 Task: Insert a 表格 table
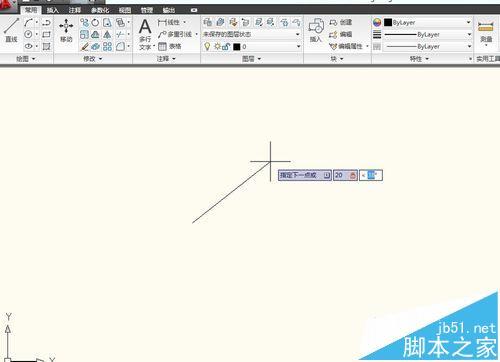point(169,46)
